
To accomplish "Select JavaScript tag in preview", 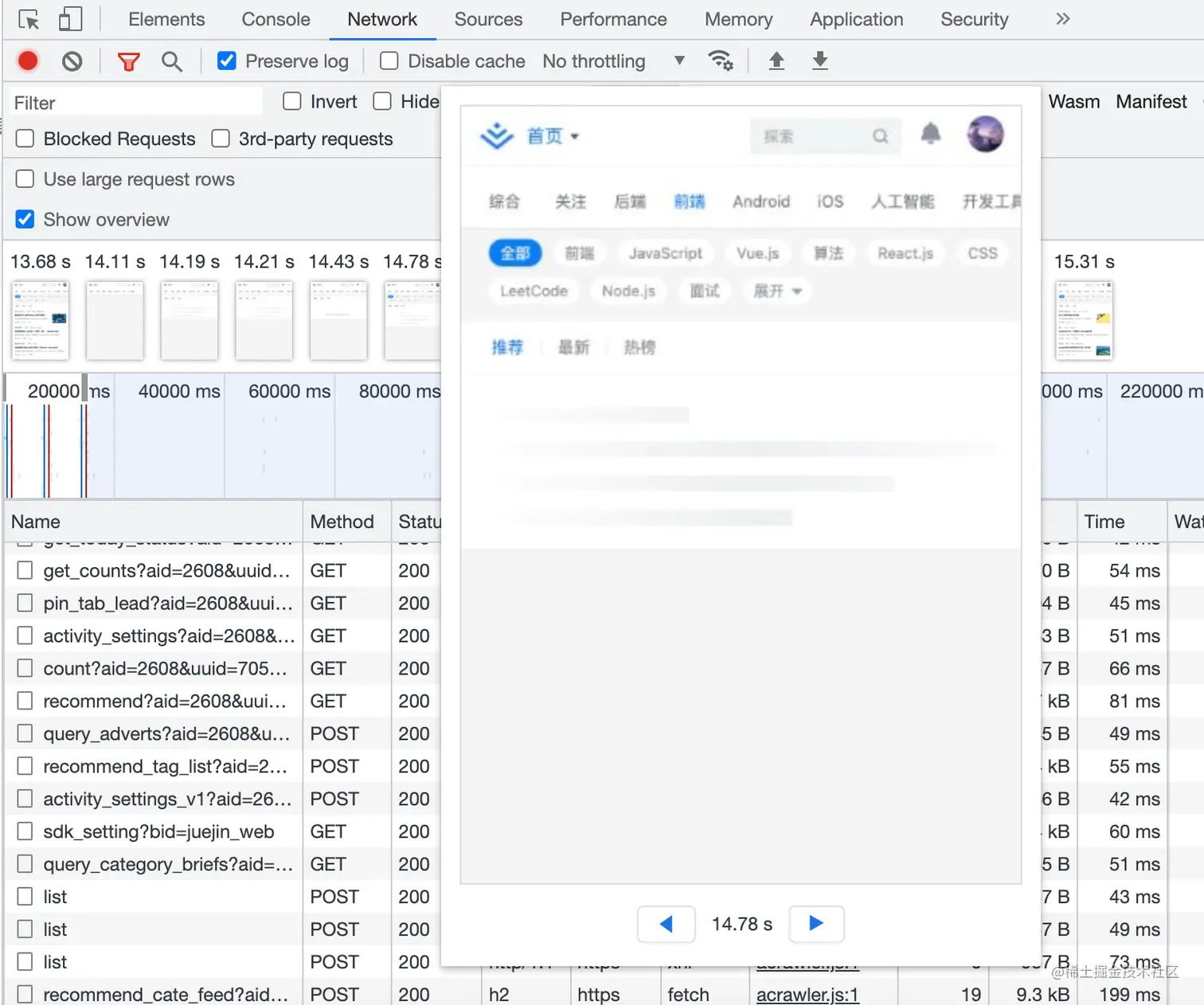I will tap(665, 253).
